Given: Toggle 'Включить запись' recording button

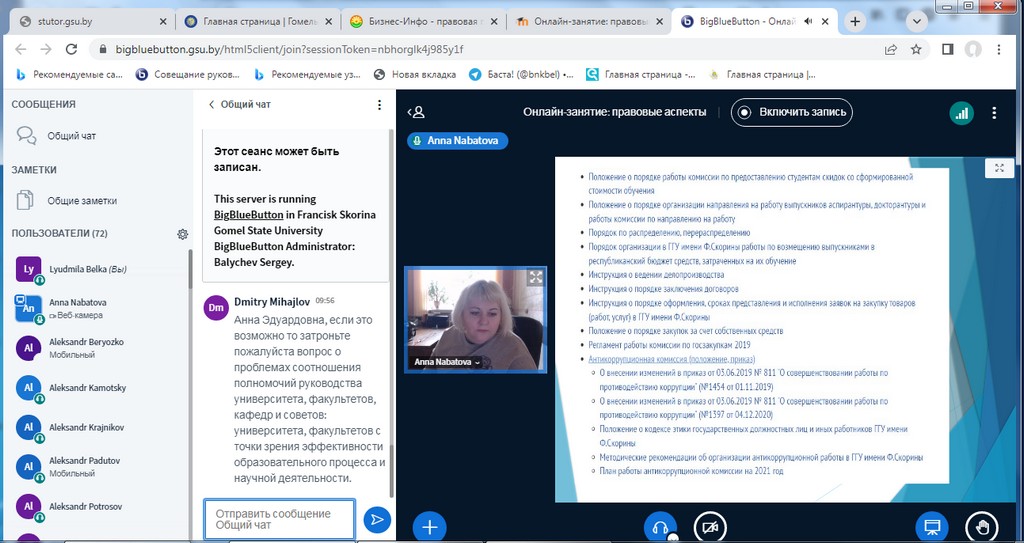Looking at the screenshot, I should point(792,112).
